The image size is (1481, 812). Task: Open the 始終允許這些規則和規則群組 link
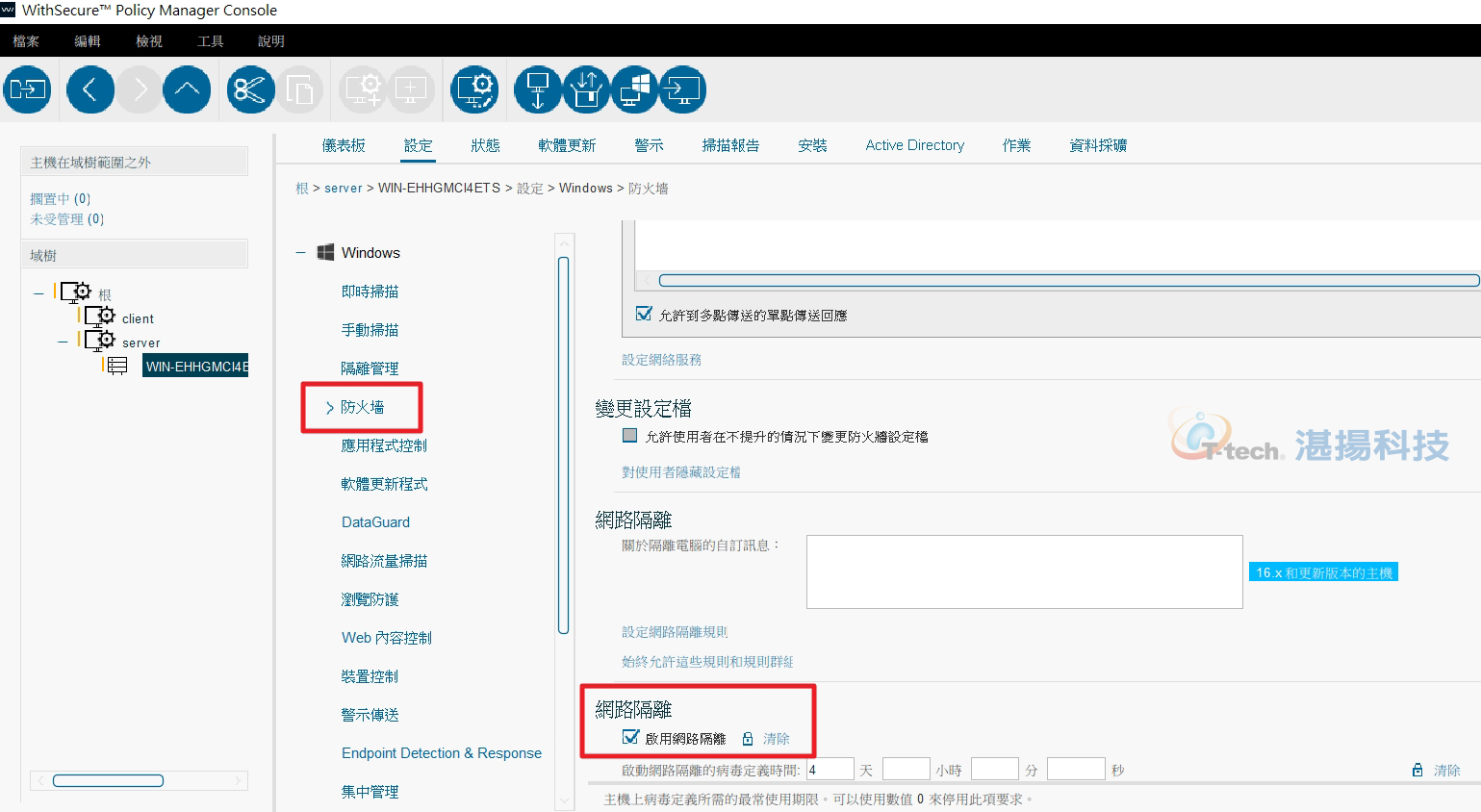[707, 662]
